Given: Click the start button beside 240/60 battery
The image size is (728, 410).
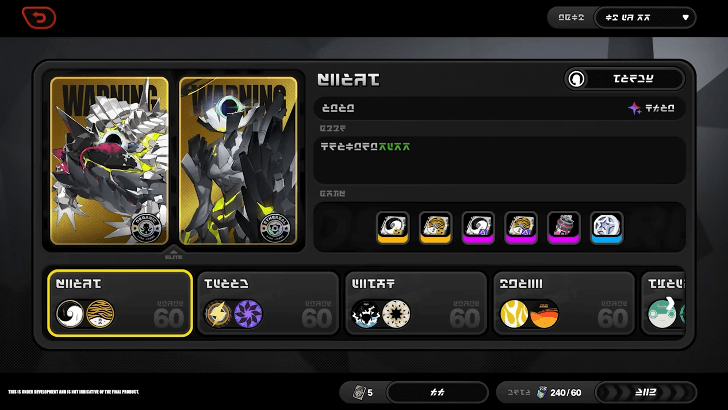Looking at the screenshot, I should (645, 392).
